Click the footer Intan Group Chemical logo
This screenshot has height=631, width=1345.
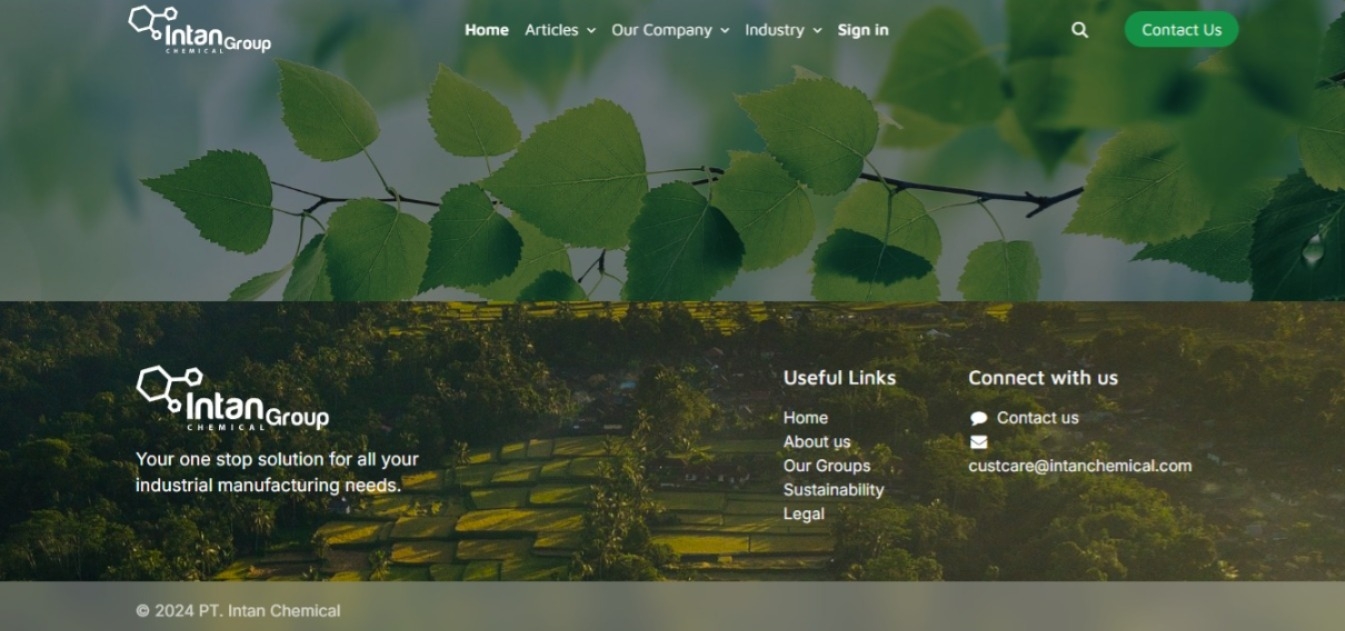click(x=232, y=398)
